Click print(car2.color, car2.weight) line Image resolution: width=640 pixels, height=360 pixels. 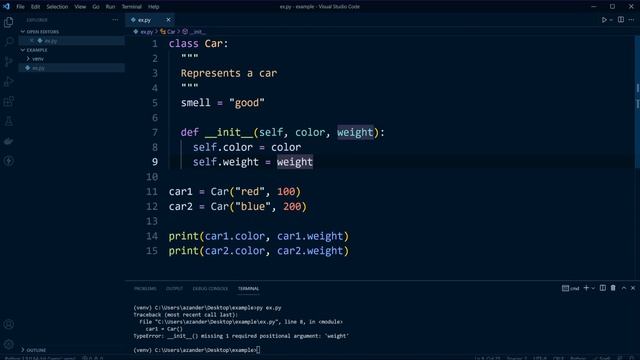[x=259, y=251]
